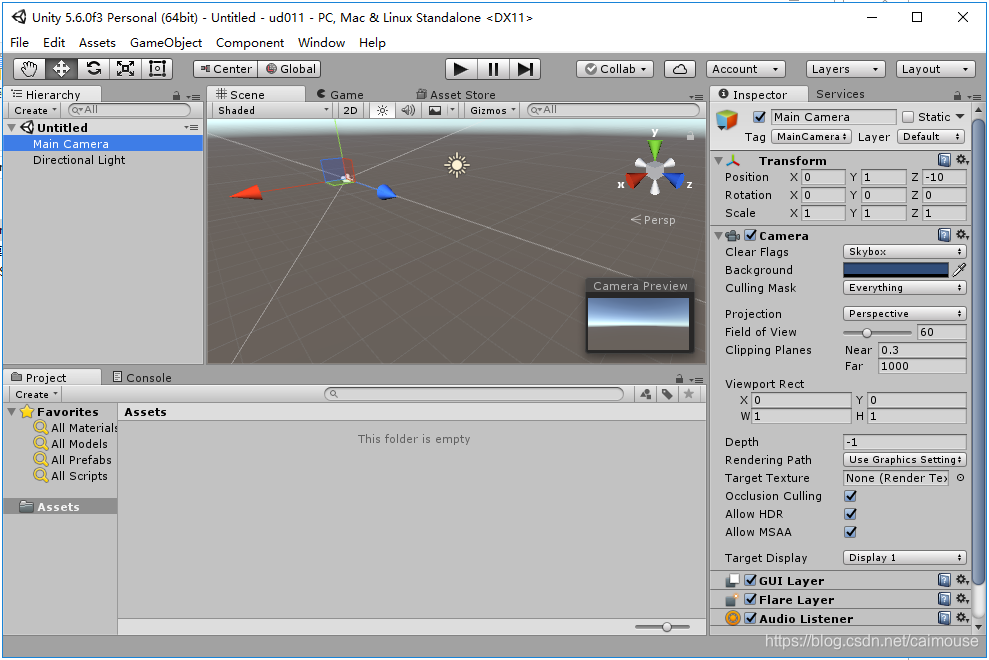Click the Step frame button

tap(525, 69)
